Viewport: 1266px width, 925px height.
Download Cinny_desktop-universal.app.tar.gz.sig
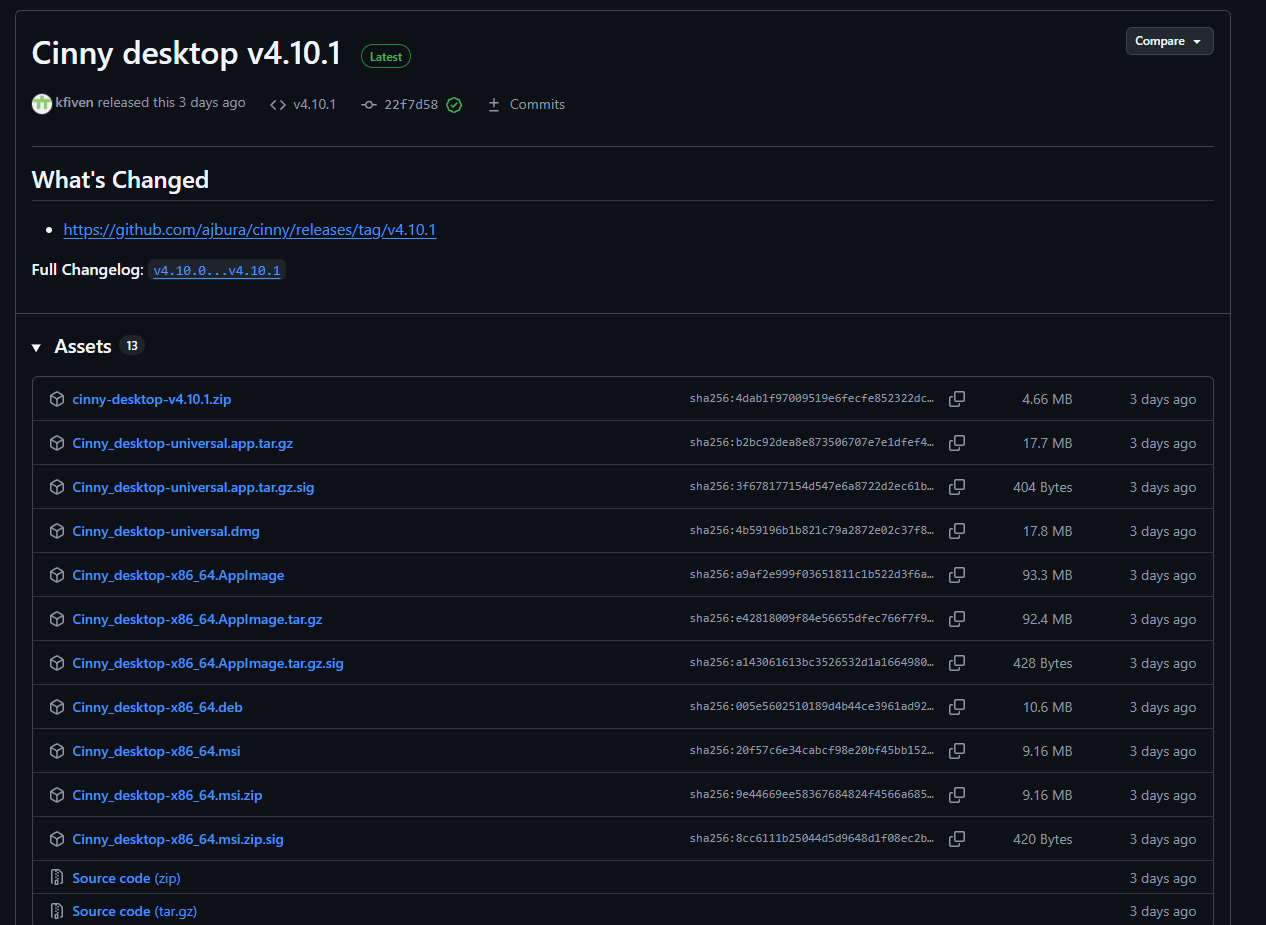[x=194, y=487]
